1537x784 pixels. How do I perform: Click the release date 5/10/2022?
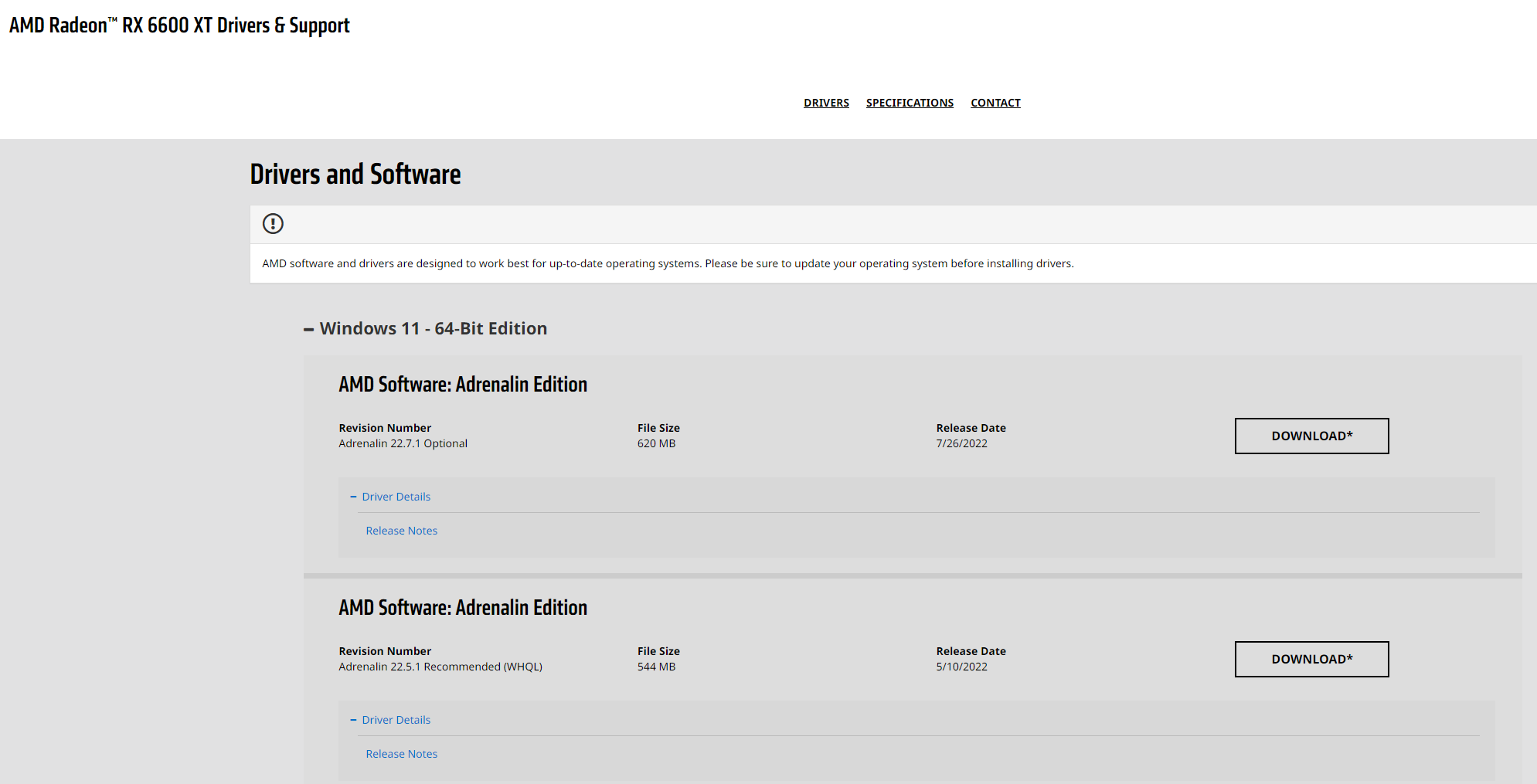962,667
